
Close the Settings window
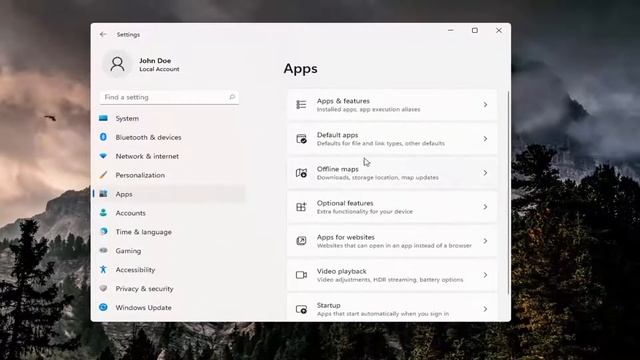coord(499,30)
